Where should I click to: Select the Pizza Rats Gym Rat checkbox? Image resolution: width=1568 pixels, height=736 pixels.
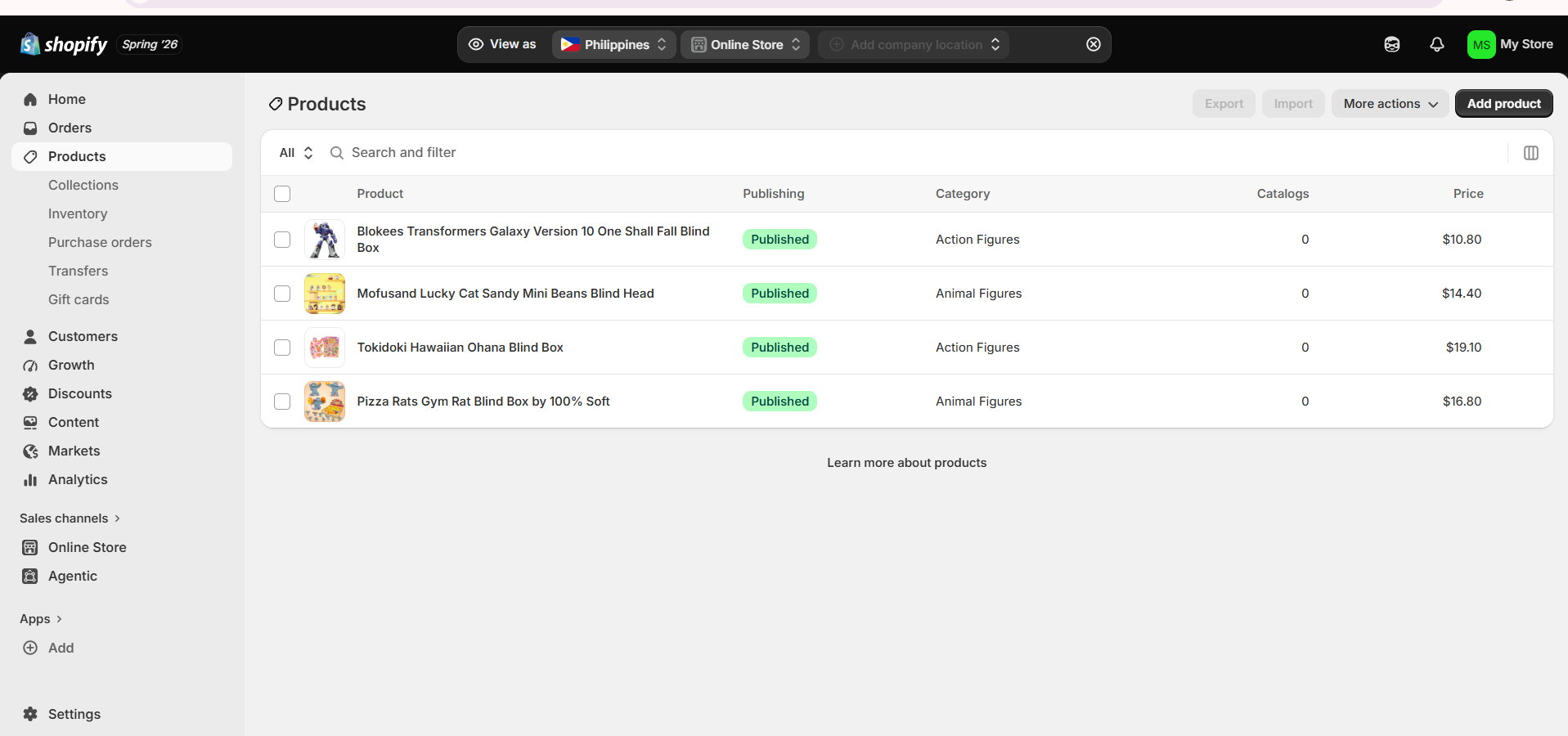pyautogui.click(x=282, y=402)
